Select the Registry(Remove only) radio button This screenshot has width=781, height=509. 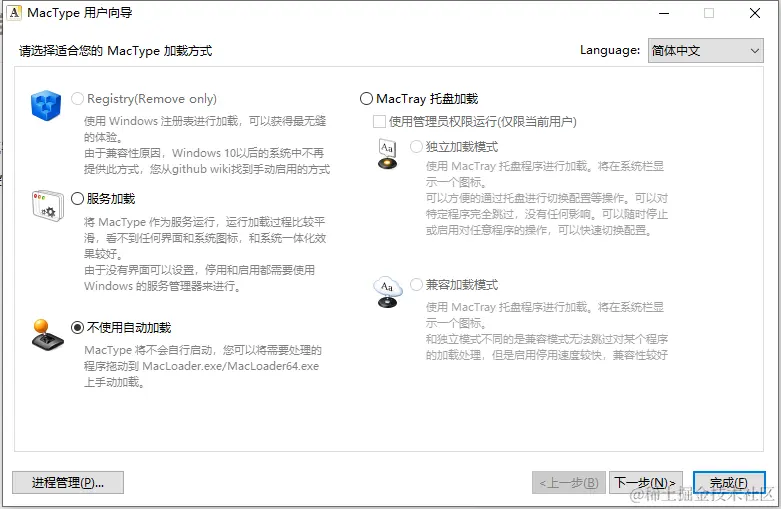pos(77,99)
